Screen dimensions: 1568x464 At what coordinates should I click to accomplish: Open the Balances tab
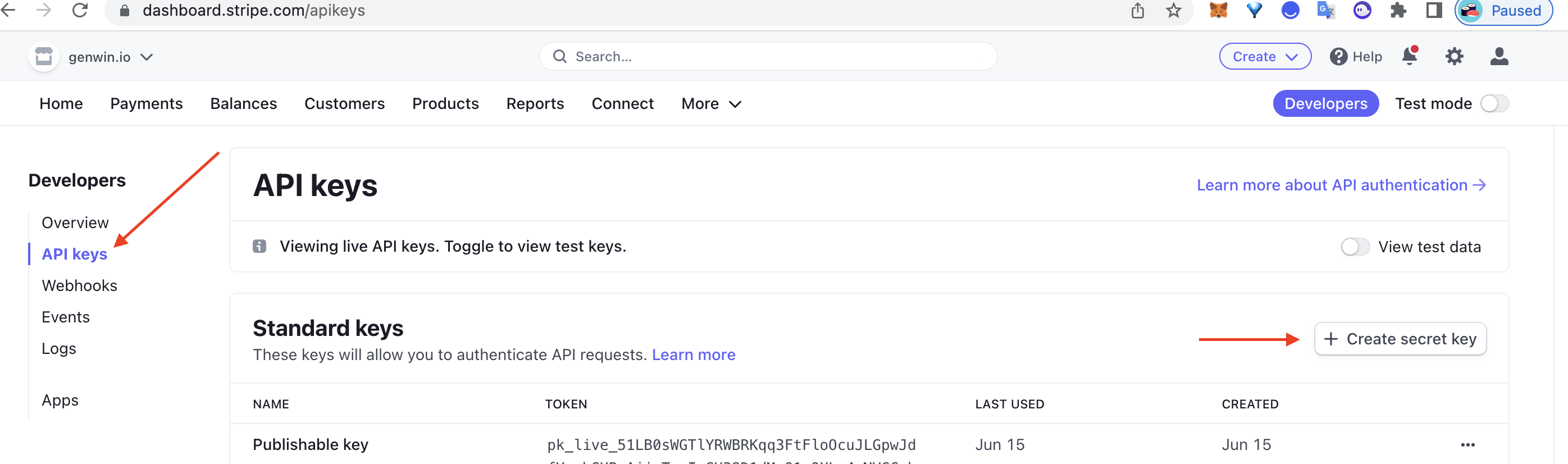tap(244, 103)
